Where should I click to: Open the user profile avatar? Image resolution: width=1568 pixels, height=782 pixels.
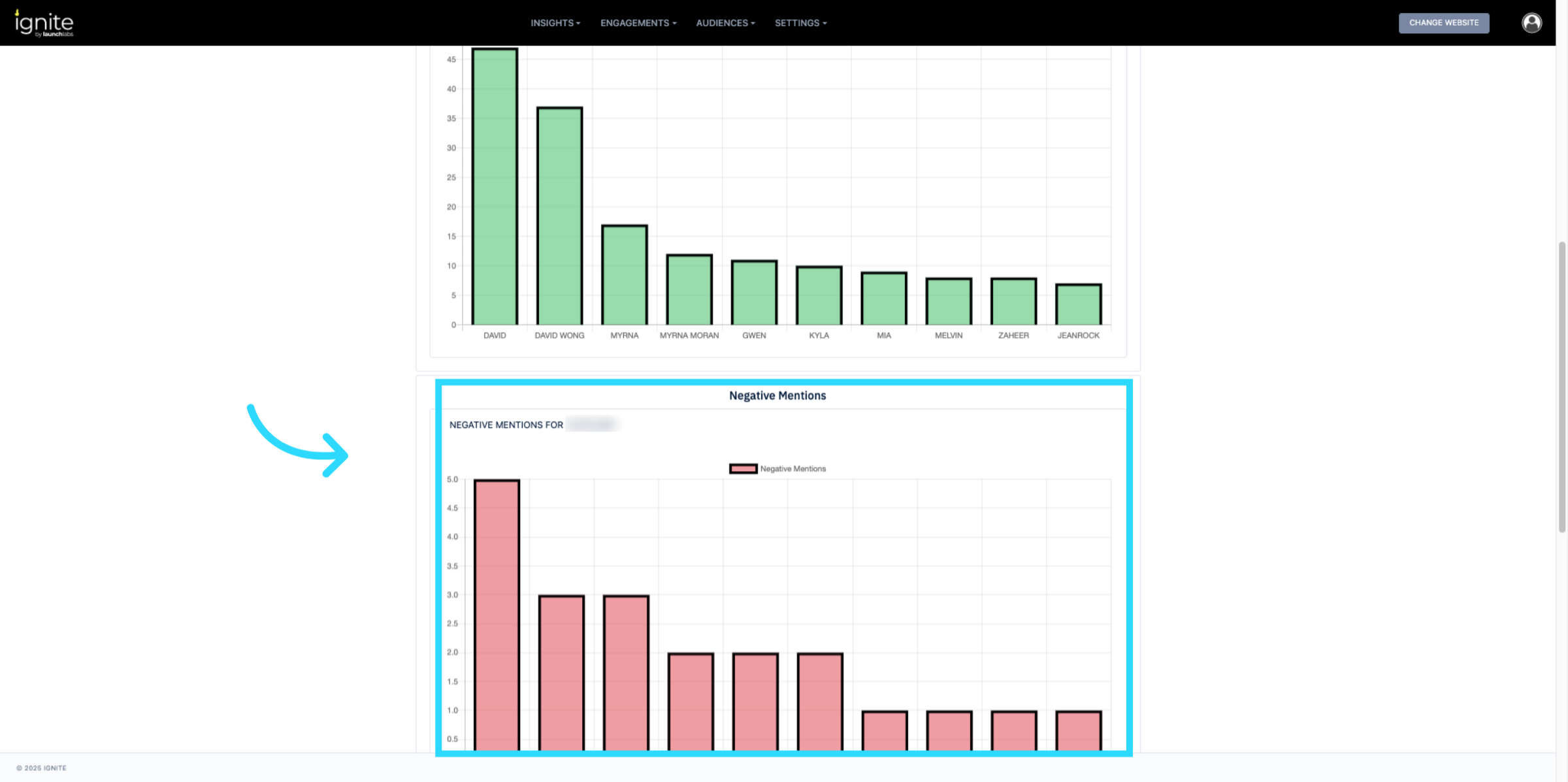tap(1531, 23)
